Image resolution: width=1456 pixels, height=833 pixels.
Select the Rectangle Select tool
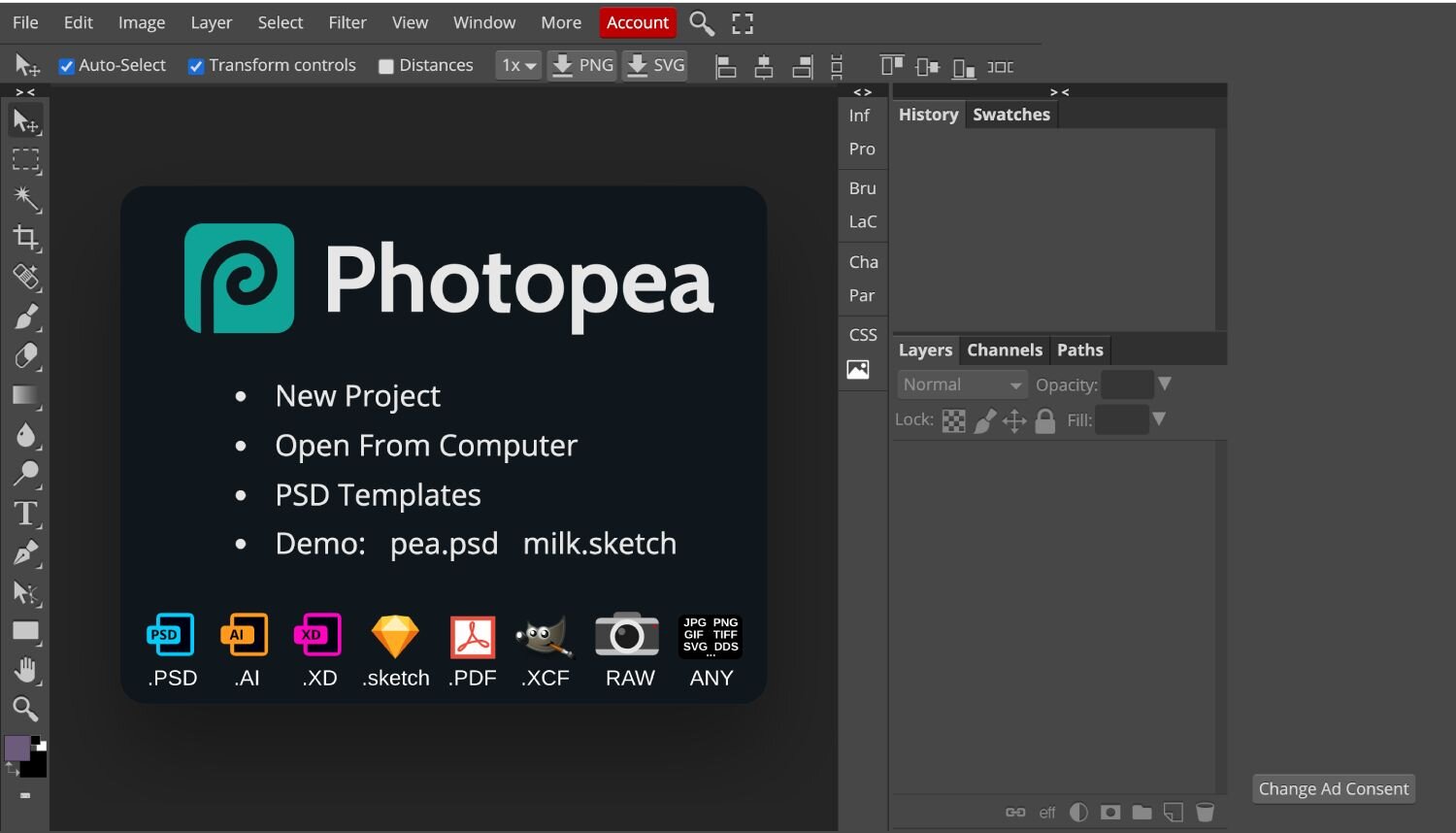(x=25, y=160)
